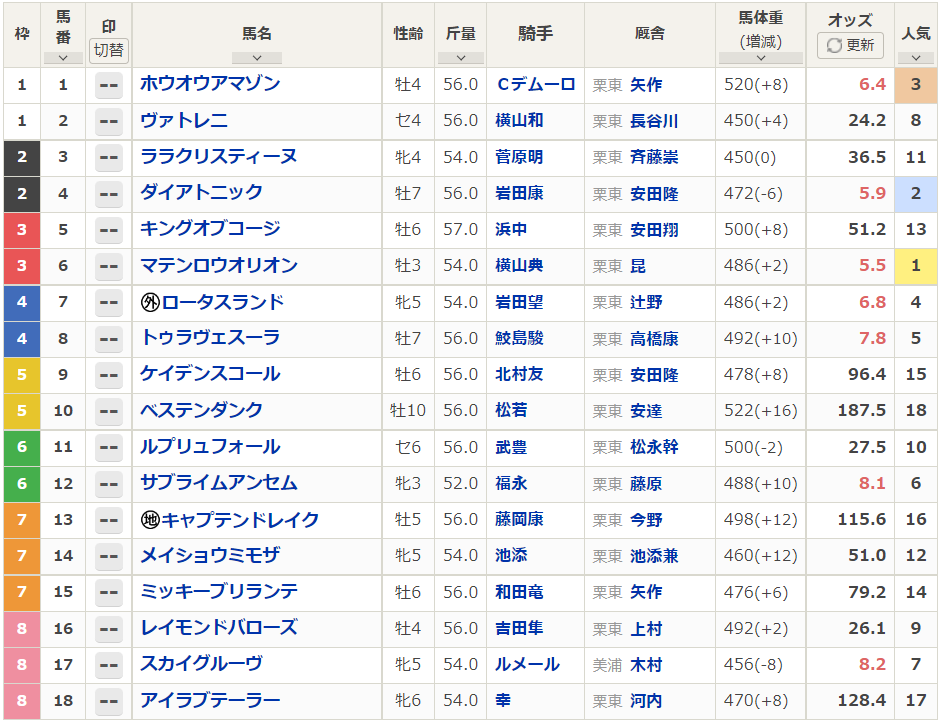Open trainer page for 木村
The width and height of the screenshot is (938, 720).
point(646,665)
